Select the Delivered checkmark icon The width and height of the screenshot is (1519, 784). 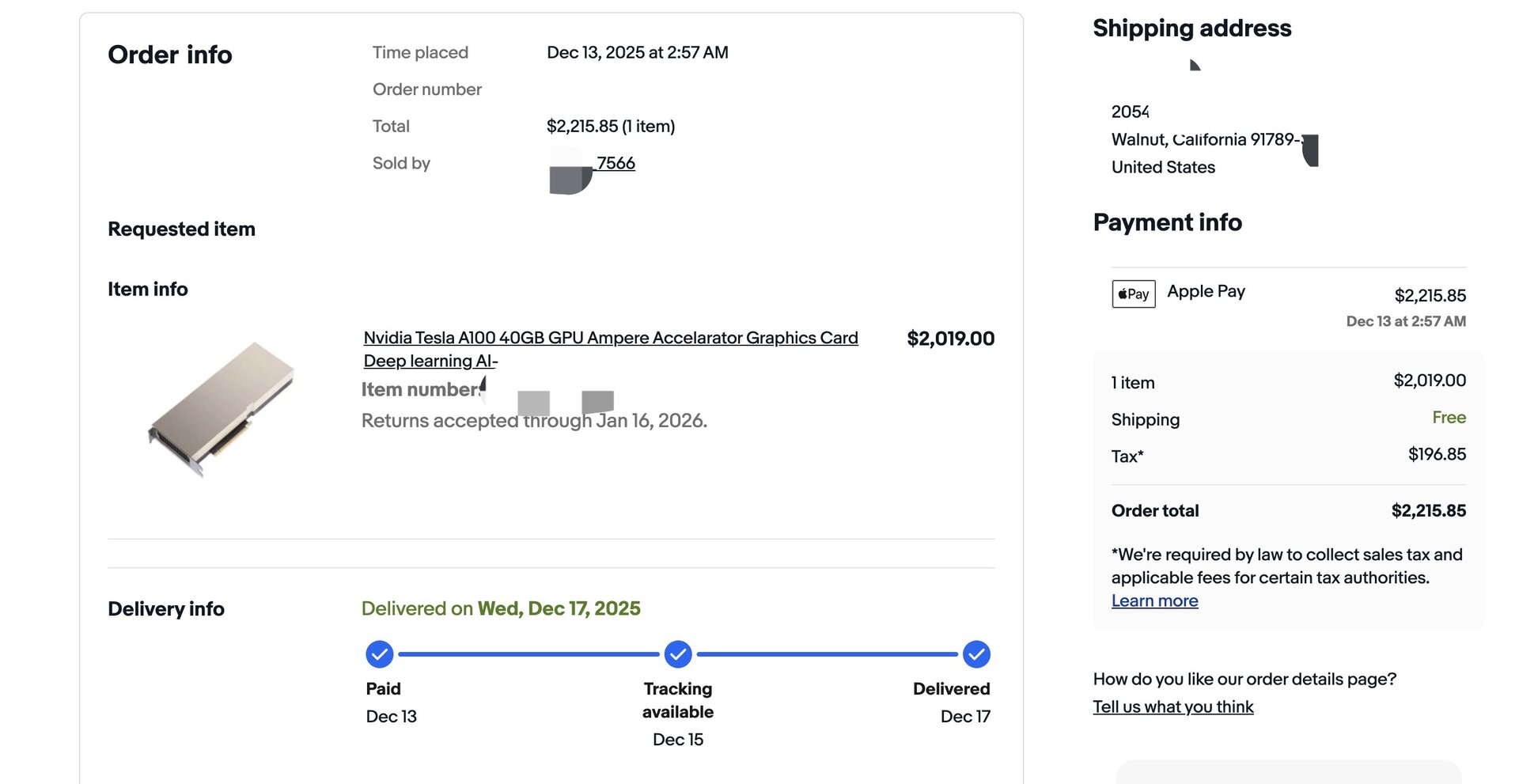click(975, 653)
